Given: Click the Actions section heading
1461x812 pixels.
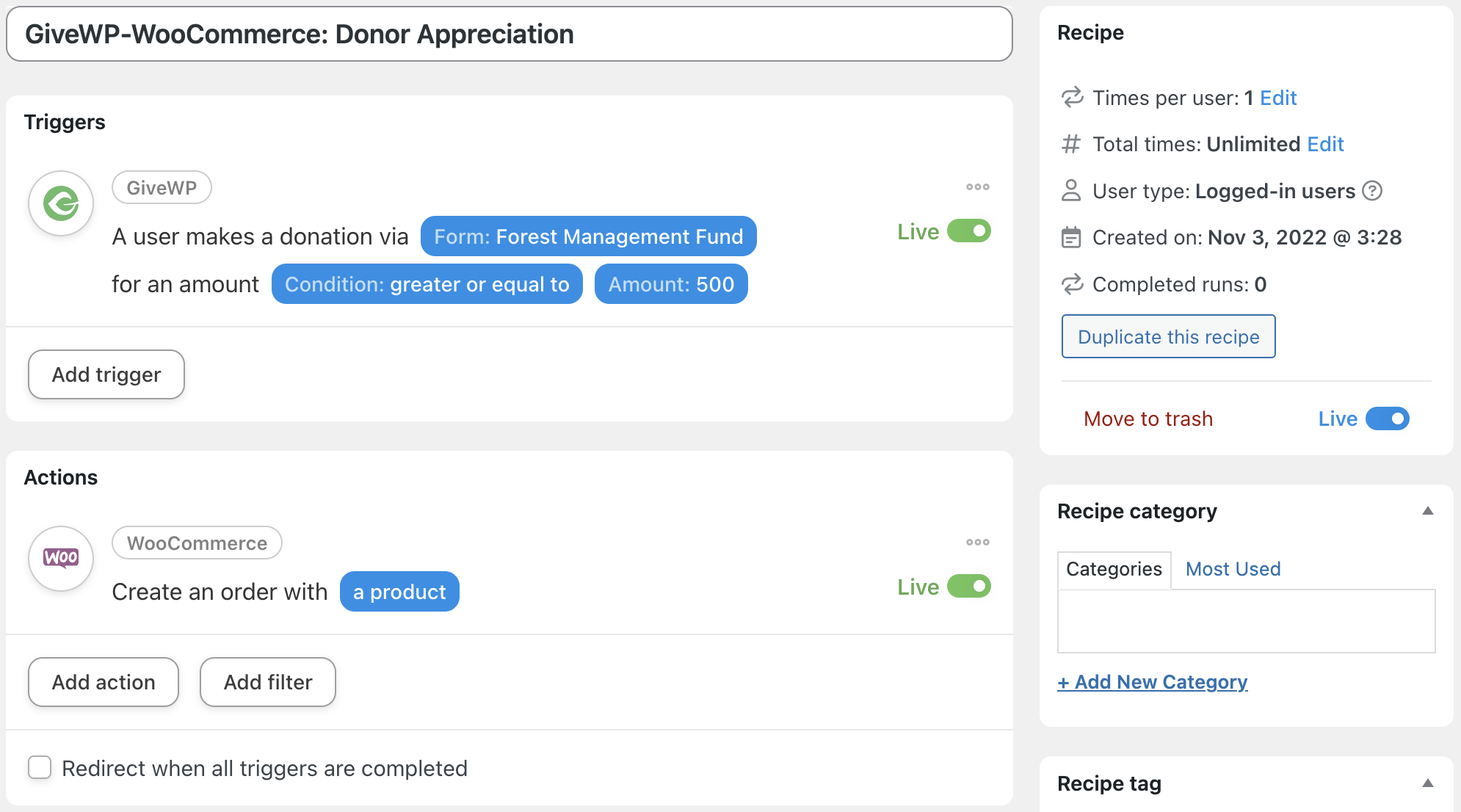Looking at the screenshot, I should (61, 477).
